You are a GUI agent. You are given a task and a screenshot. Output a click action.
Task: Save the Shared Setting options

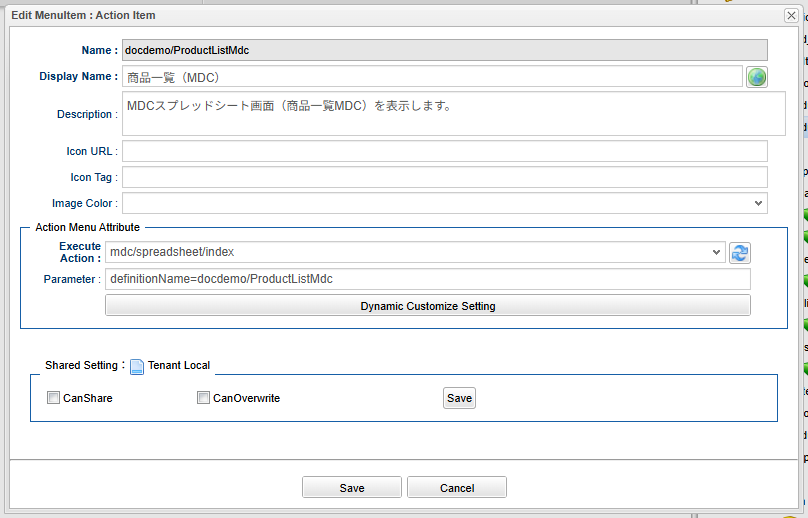click(459, 398)
